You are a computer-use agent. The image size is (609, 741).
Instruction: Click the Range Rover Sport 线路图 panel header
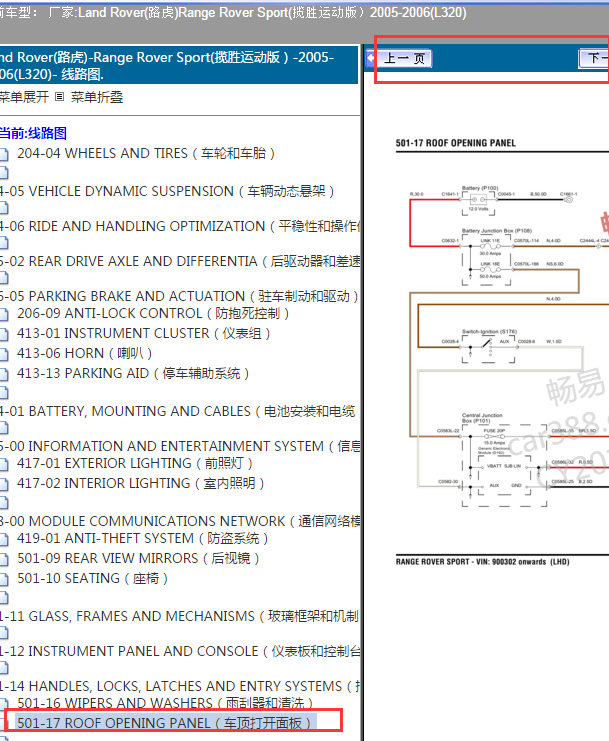pyautogui.click(x=179, y=65)
